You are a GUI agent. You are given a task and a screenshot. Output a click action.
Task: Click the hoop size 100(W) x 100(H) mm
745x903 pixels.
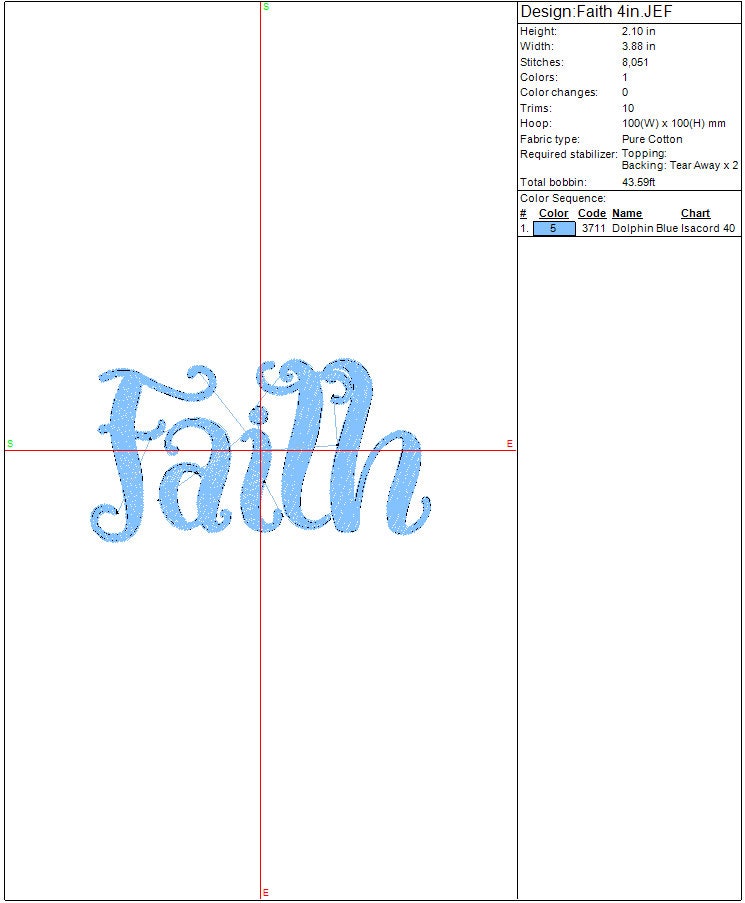pyautogui.click(x=673, y=123)
